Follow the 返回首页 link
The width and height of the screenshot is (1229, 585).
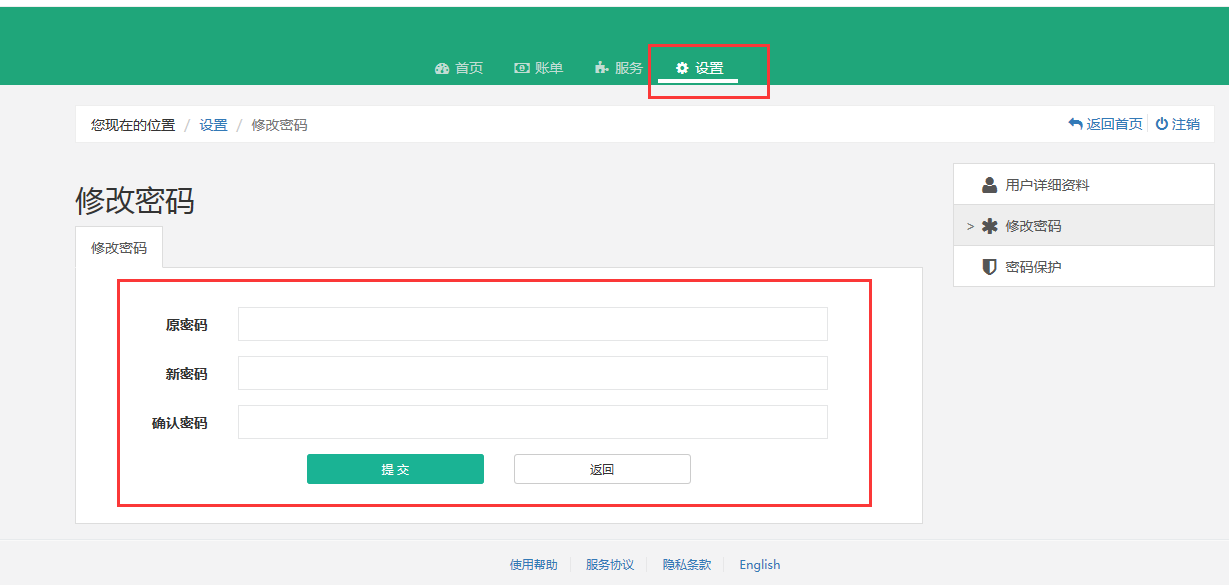click(x=1105, y=124)
